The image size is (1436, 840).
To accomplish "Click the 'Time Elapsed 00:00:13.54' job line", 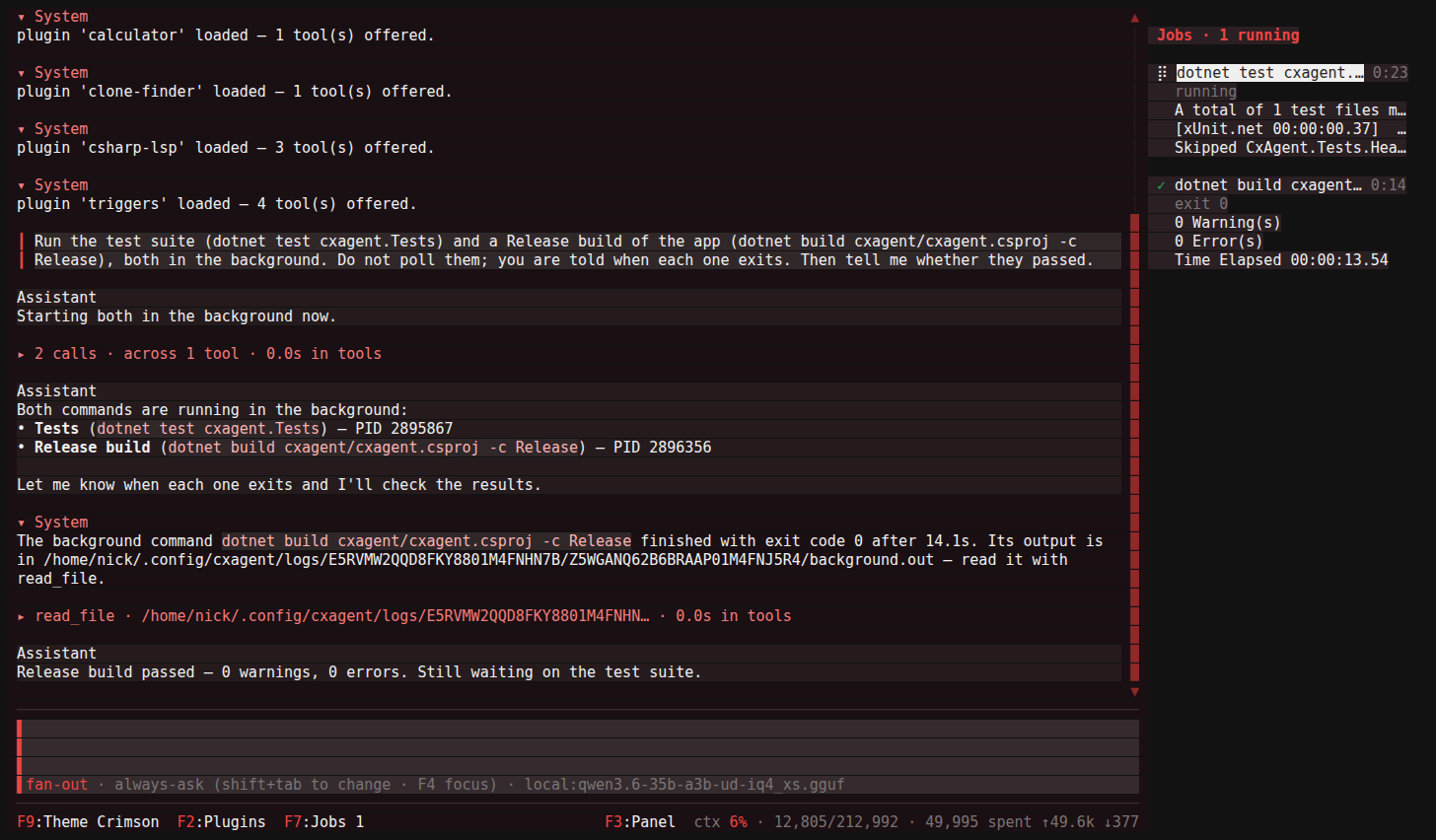I will click(x=1281, y=260).
